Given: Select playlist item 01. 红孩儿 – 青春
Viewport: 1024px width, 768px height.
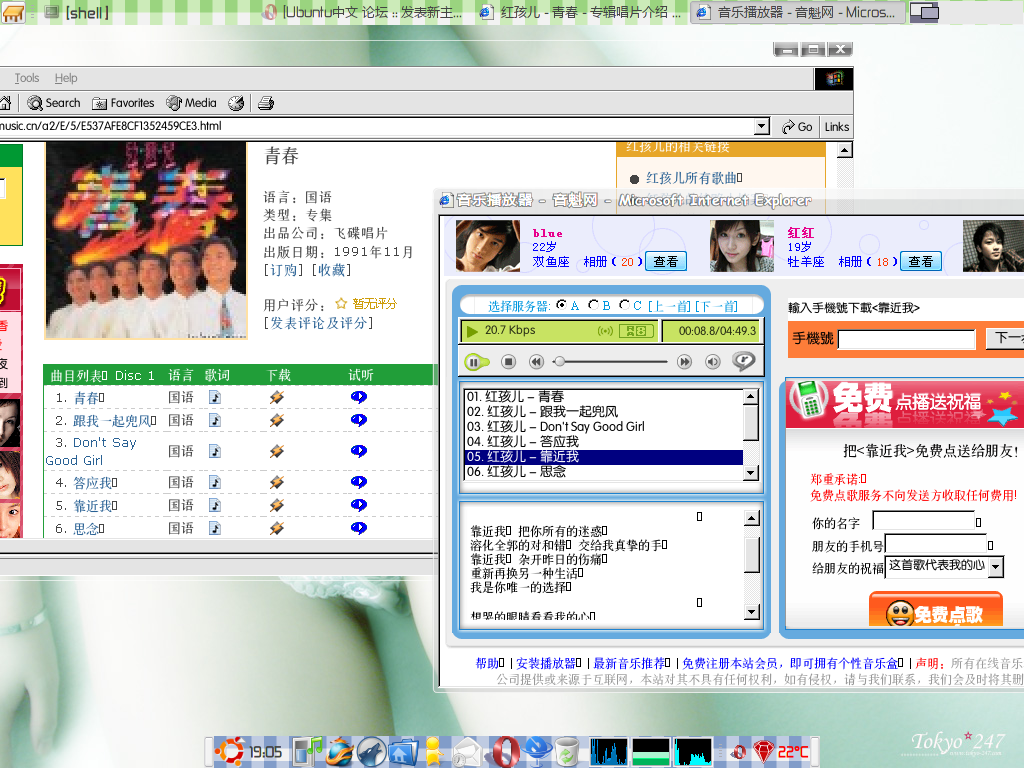Looking at the screenshot, I should [603, 396].
